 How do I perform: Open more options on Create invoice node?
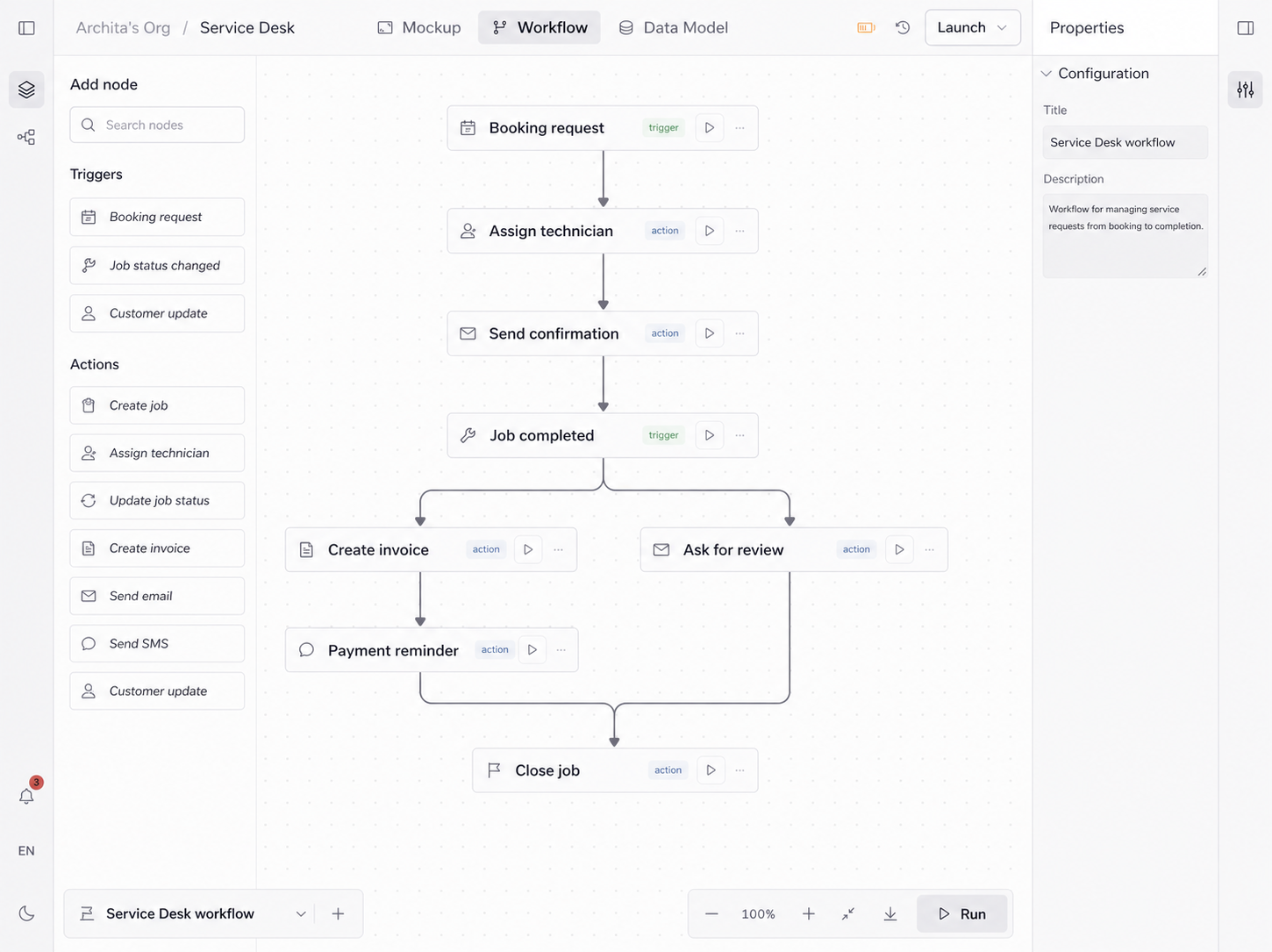tap(559, 549)
